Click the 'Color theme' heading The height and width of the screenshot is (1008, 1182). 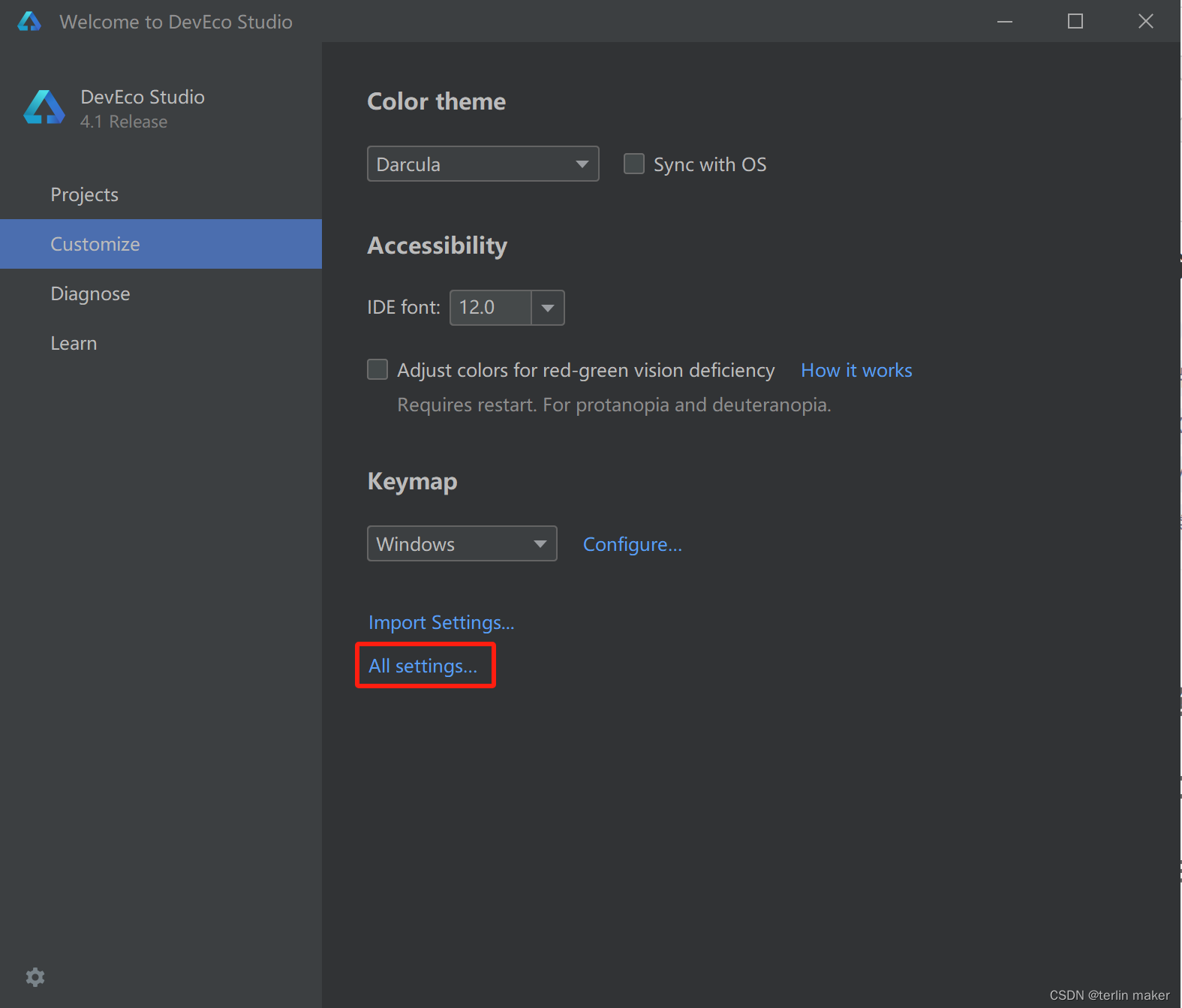[x=436, y=101]
